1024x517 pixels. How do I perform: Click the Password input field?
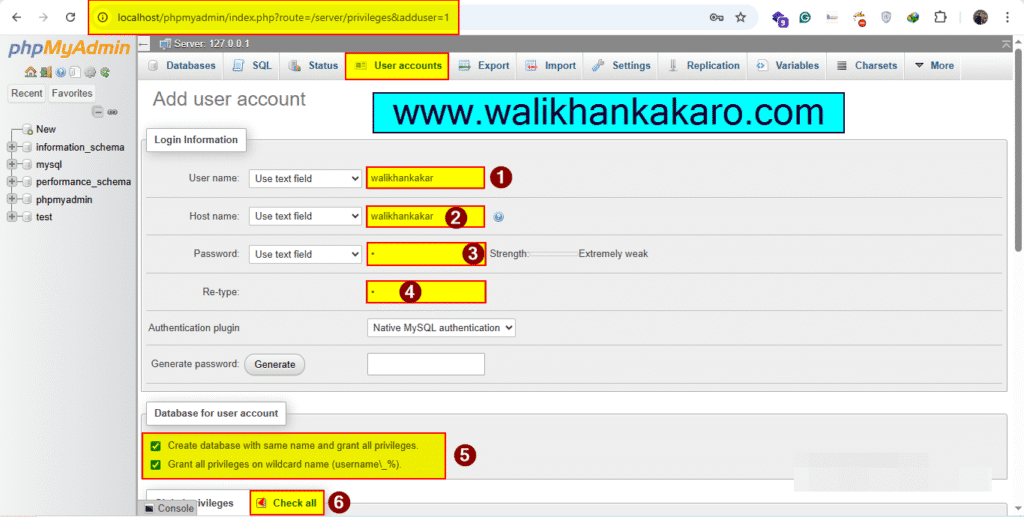coord(426,254)
